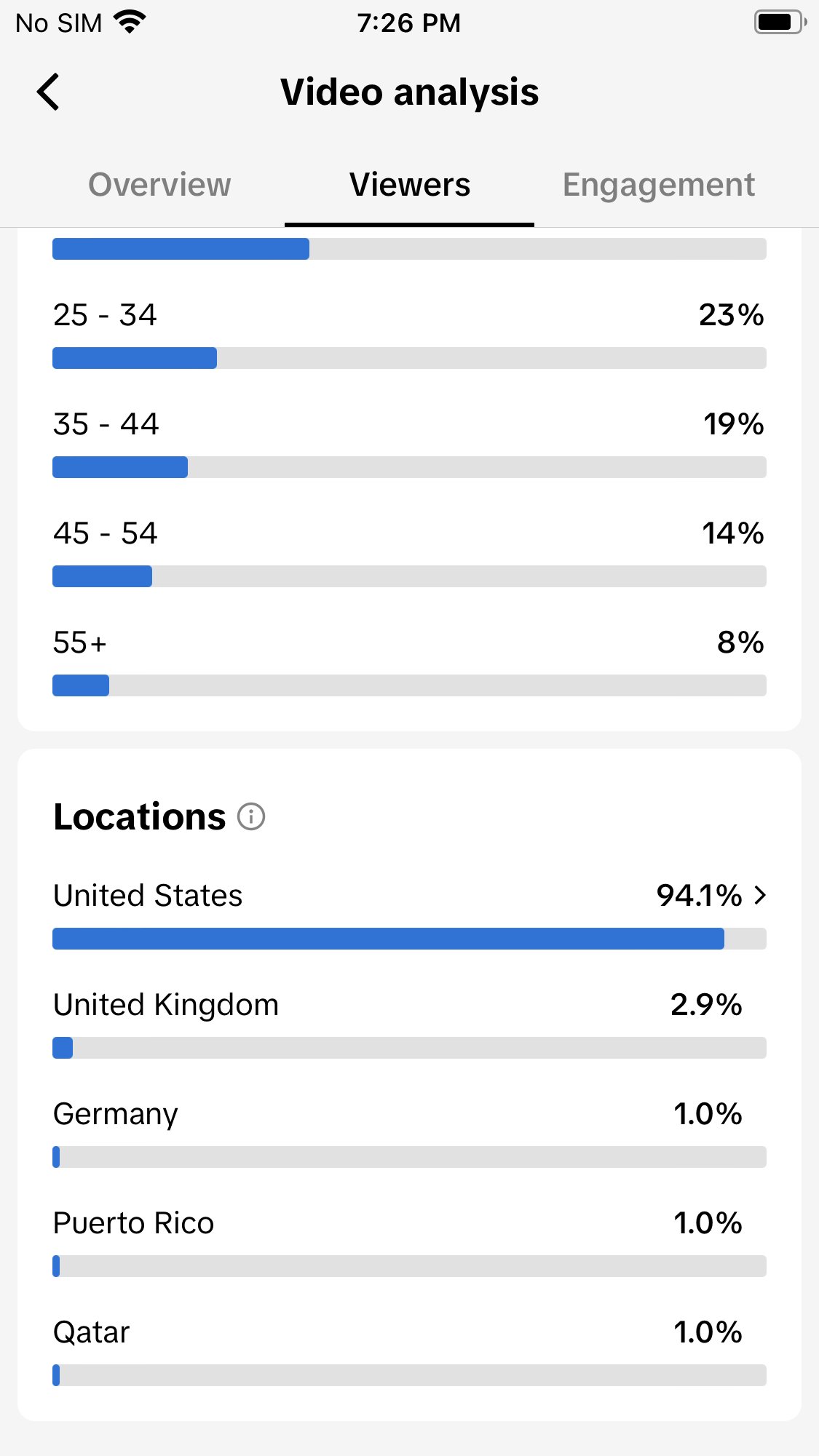Switch to the Overview tab
The image size is (819, 1456).
159,185
